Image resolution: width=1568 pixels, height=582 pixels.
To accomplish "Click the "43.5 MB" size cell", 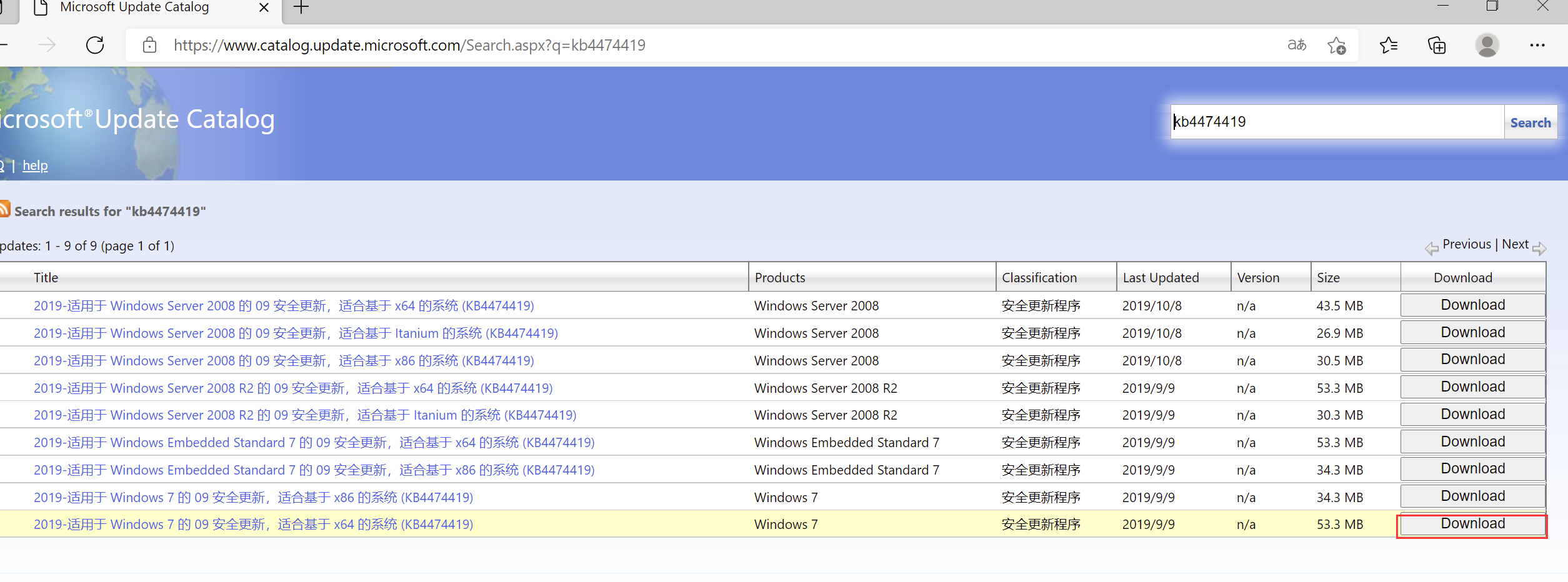I will pos(1339,306).
